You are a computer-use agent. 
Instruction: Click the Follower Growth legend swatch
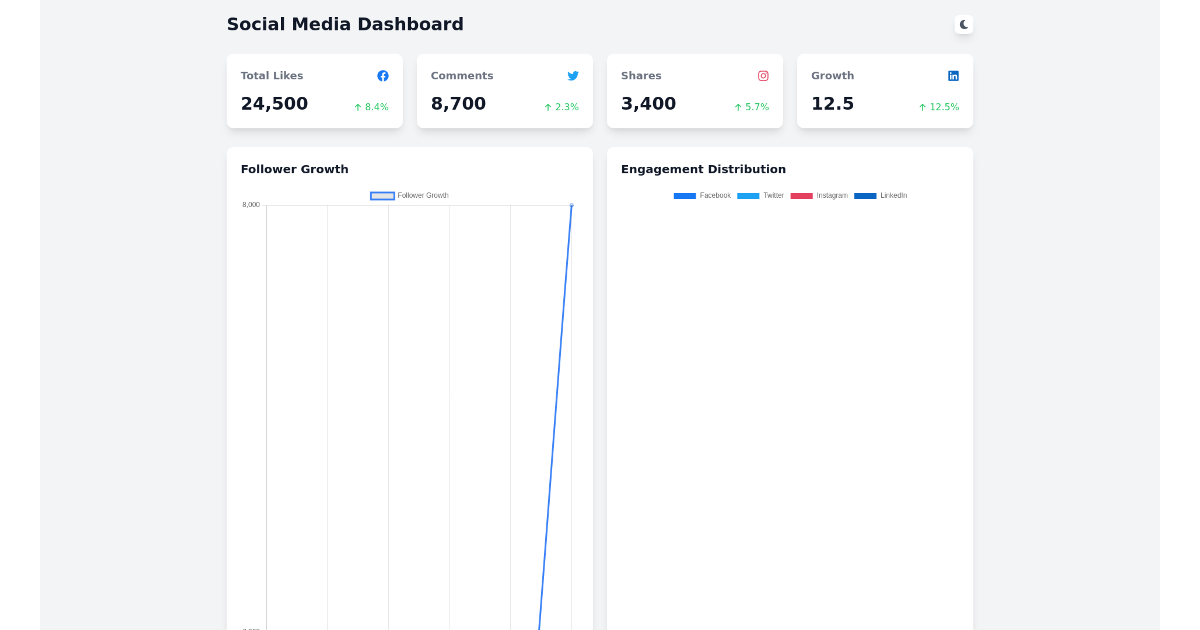[382, 195]
